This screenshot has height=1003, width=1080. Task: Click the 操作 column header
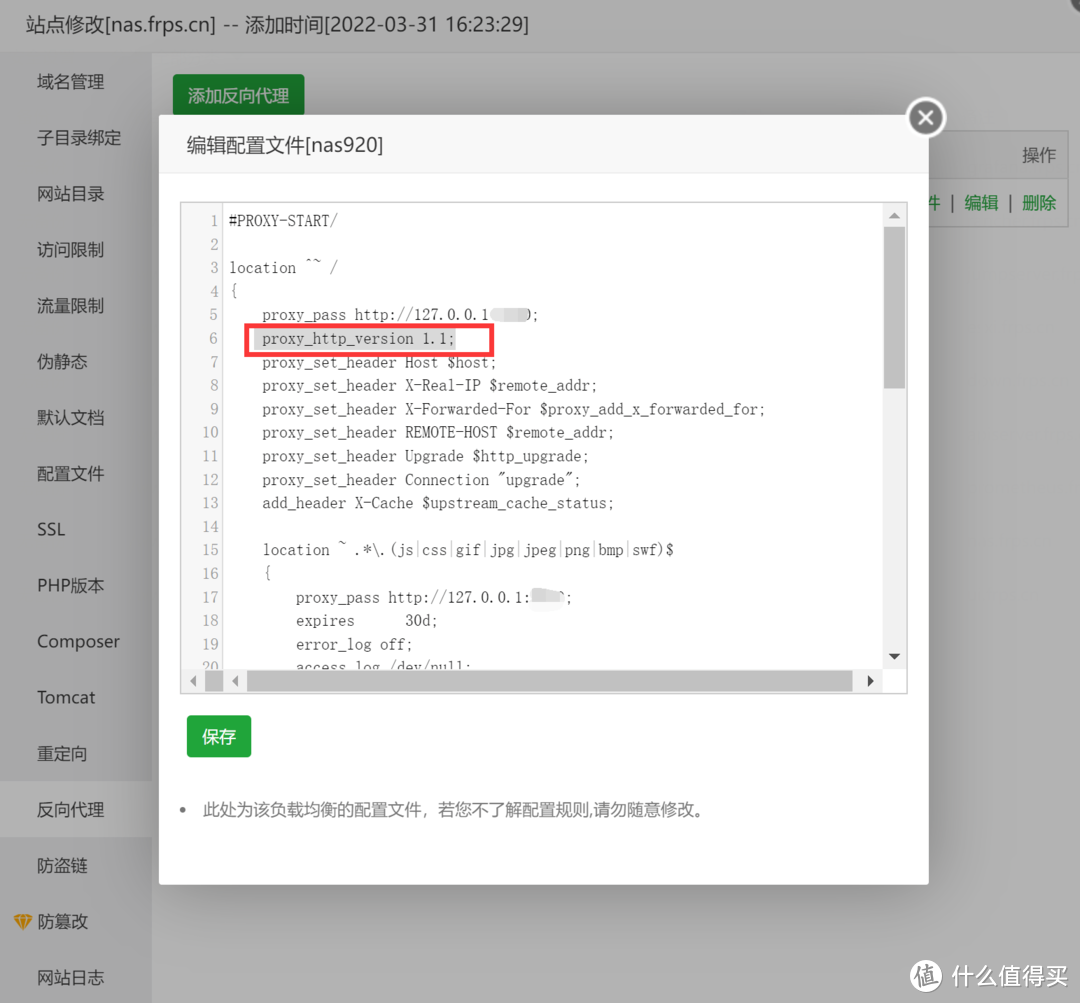click(1039, 155)
